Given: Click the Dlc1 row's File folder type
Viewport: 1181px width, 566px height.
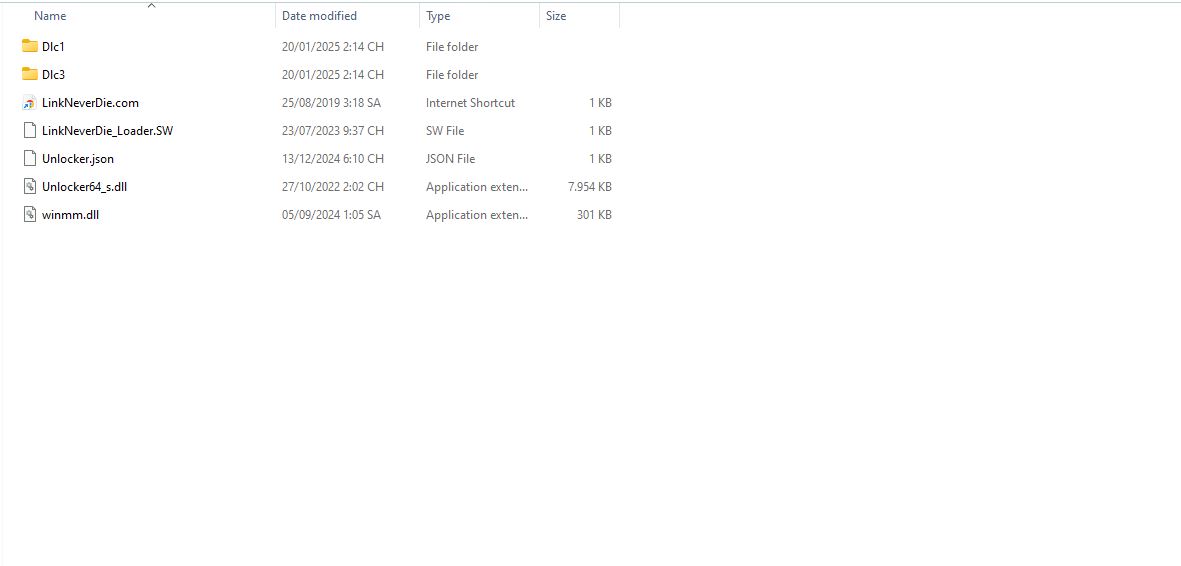Looking at the screenshot, I should (x=452, y=47).
